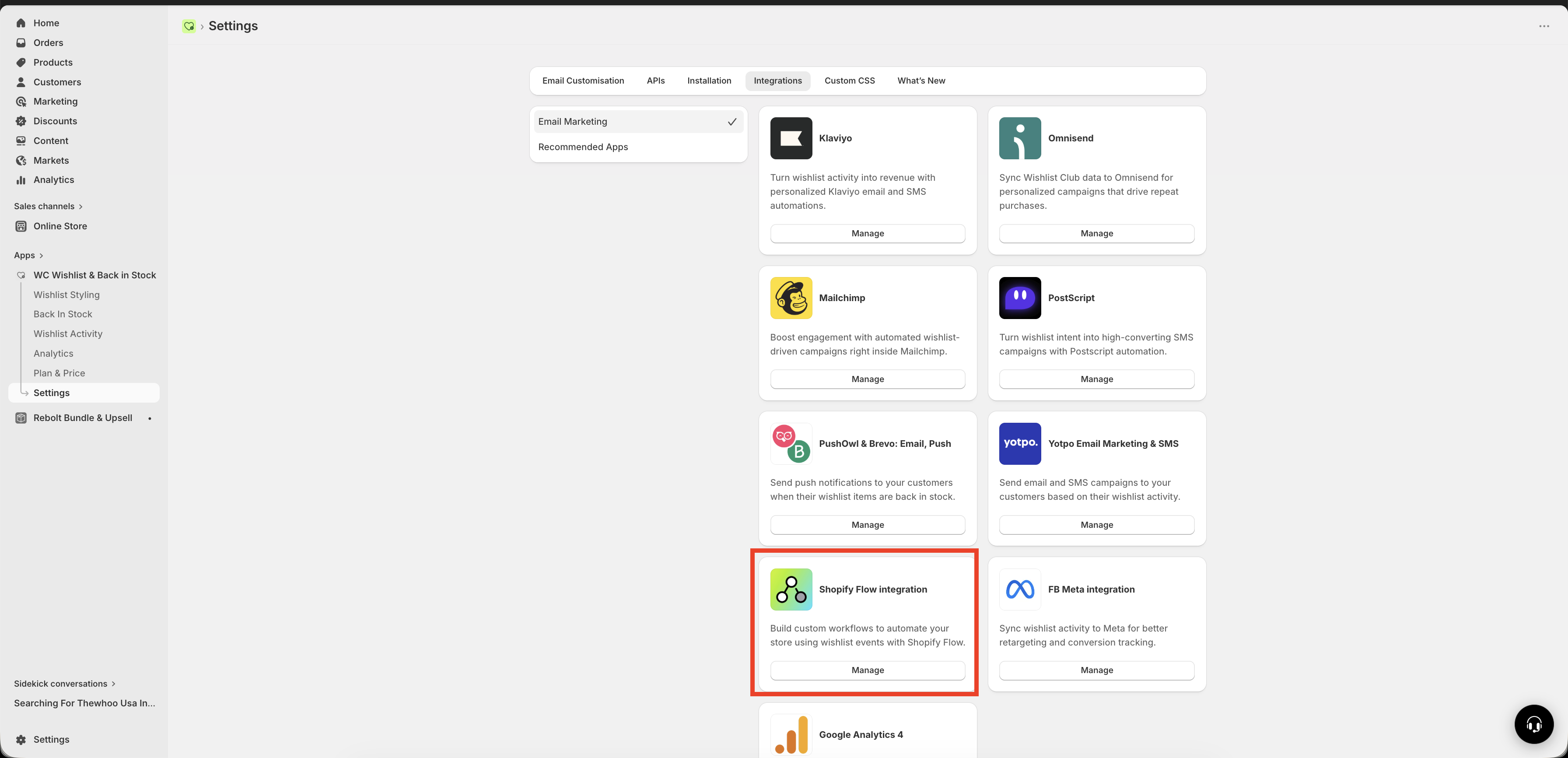The image size is (1568, 758).
Task: Select the Email Marketing category
Action: (x=638, y=122)
